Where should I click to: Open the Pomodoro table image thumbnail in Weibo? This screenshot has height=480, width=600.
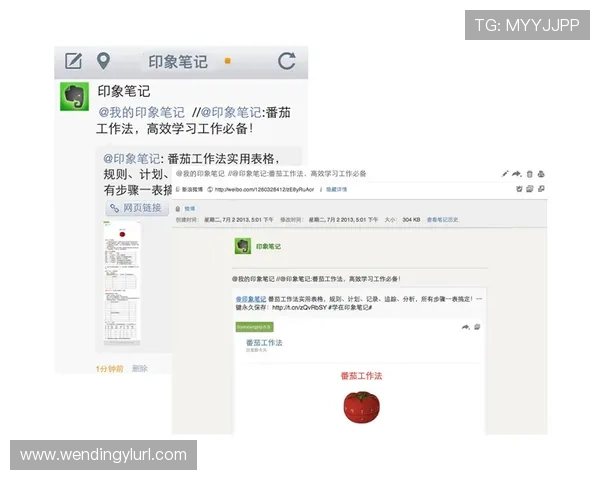[122, 283]
